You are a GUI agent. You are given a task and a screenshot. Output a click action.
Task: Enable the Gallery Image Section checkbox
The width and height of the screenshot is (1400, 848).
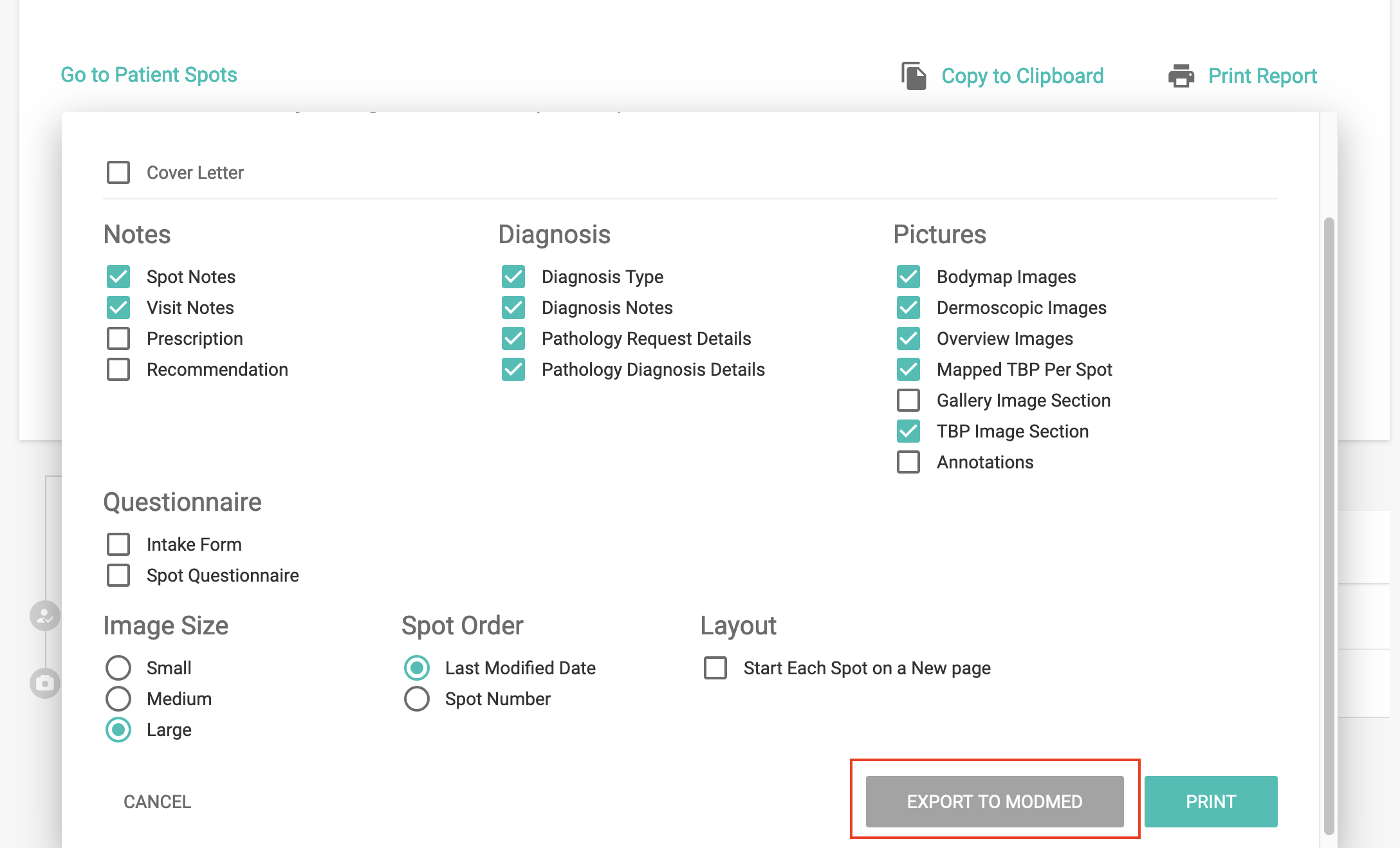[x=908, y=400]
